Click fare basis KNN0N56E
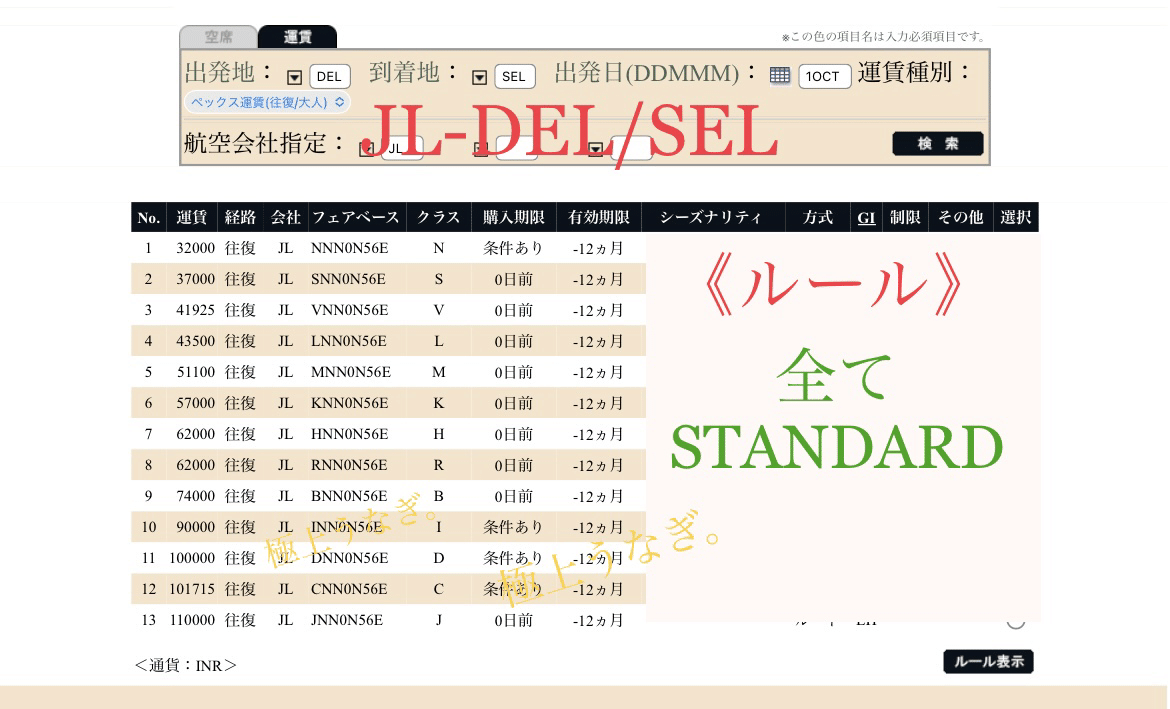Screen dimensions: 1170x709 click(x=349, y=403)
